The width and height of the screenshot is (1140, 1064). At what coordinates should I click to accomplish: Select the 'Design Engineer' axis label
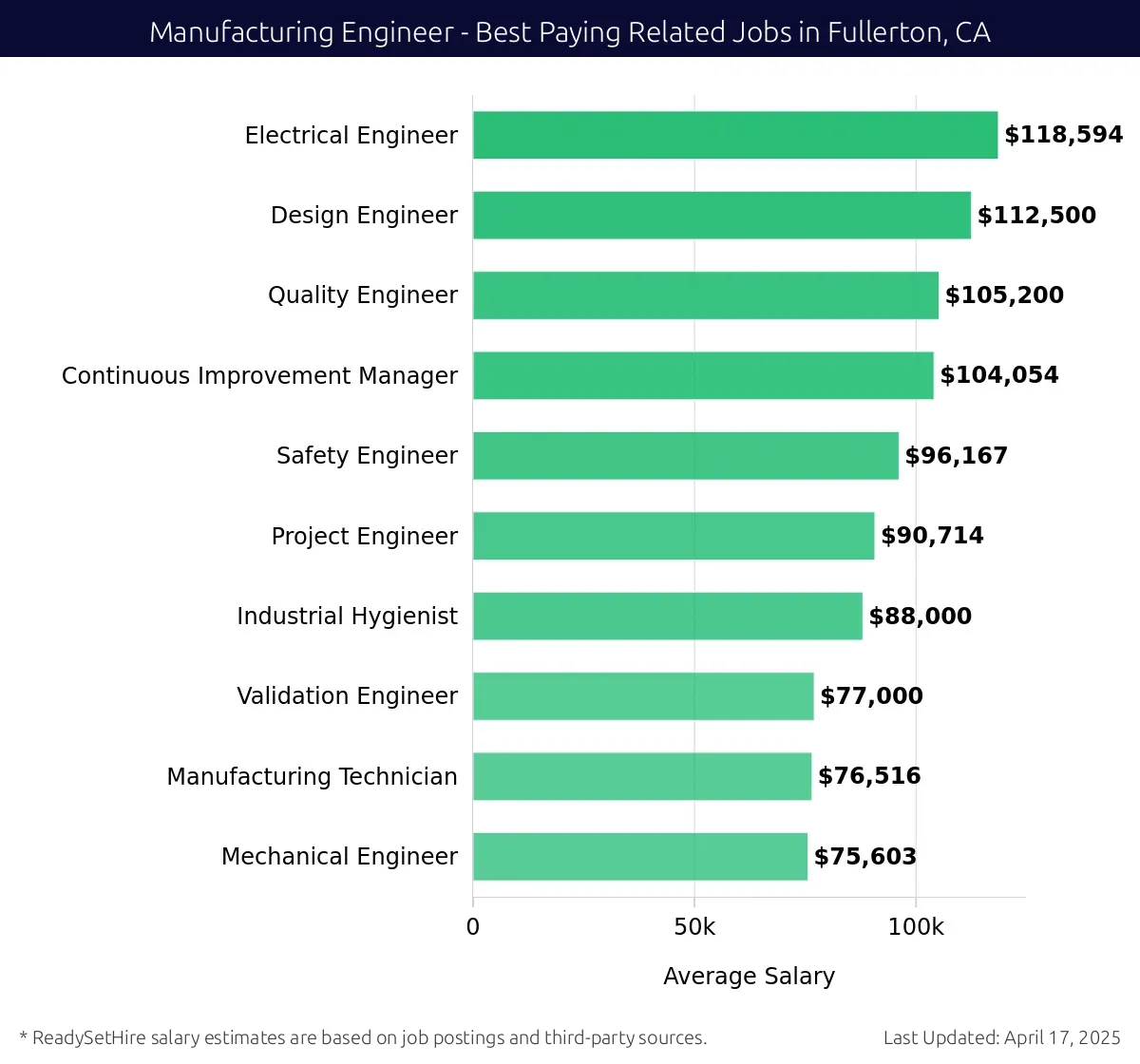(x=364, y=216)
